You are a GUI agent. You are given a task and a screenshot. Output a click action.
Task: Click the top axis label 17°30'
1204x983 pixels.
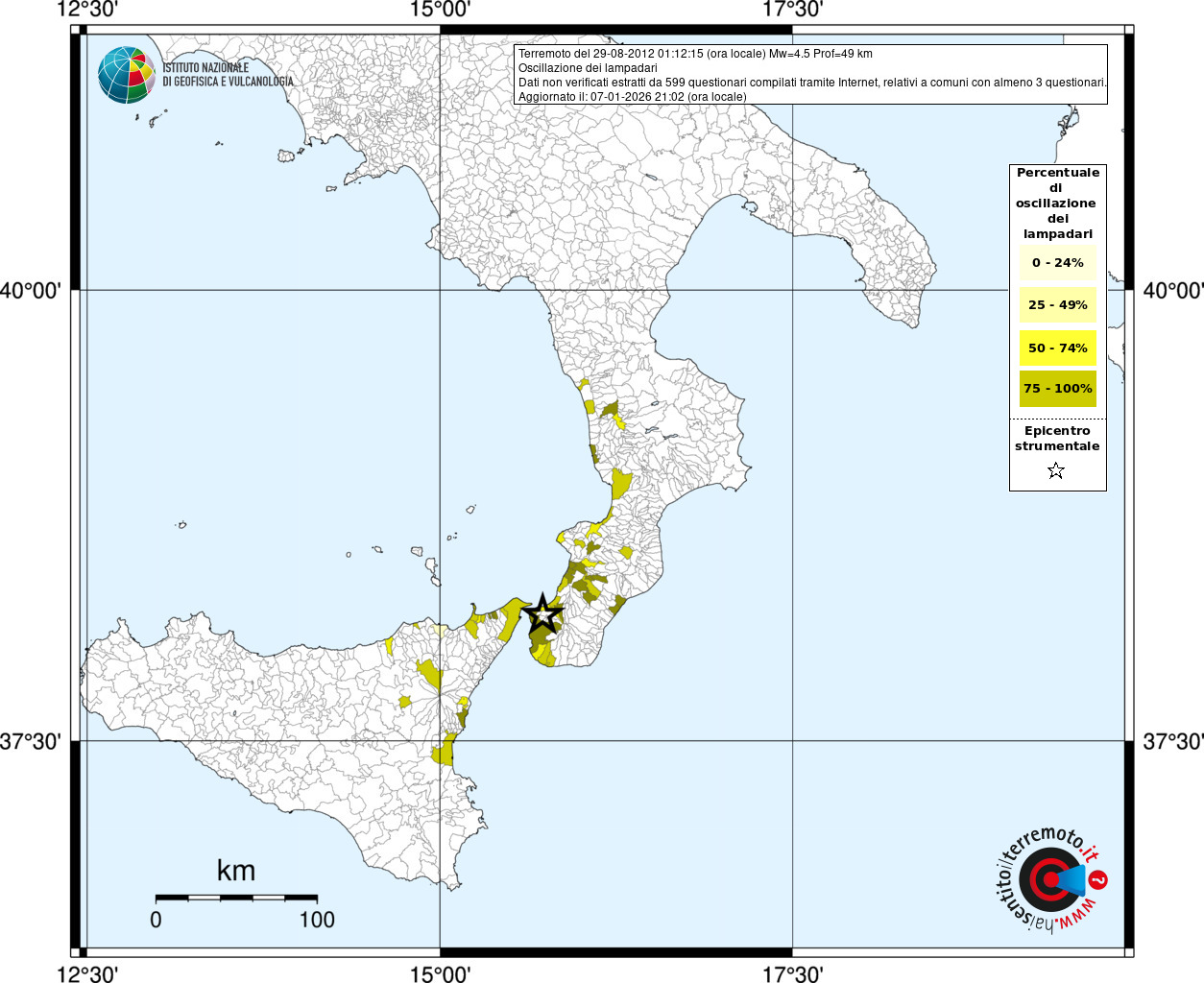(x=793, y=10)
